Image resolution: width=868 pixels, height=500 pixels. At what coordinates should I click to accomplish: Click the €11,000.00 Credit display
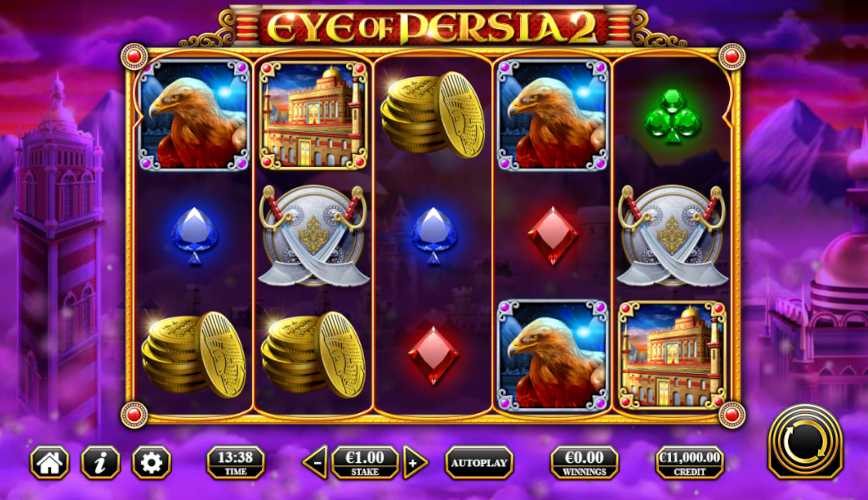click(x=690, y=462)
